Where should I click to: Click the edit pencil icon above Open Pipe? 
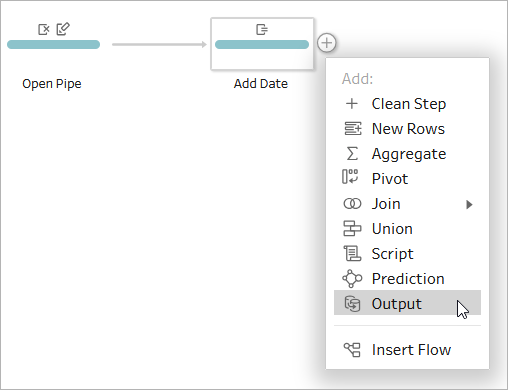click(x=63, y=29)
